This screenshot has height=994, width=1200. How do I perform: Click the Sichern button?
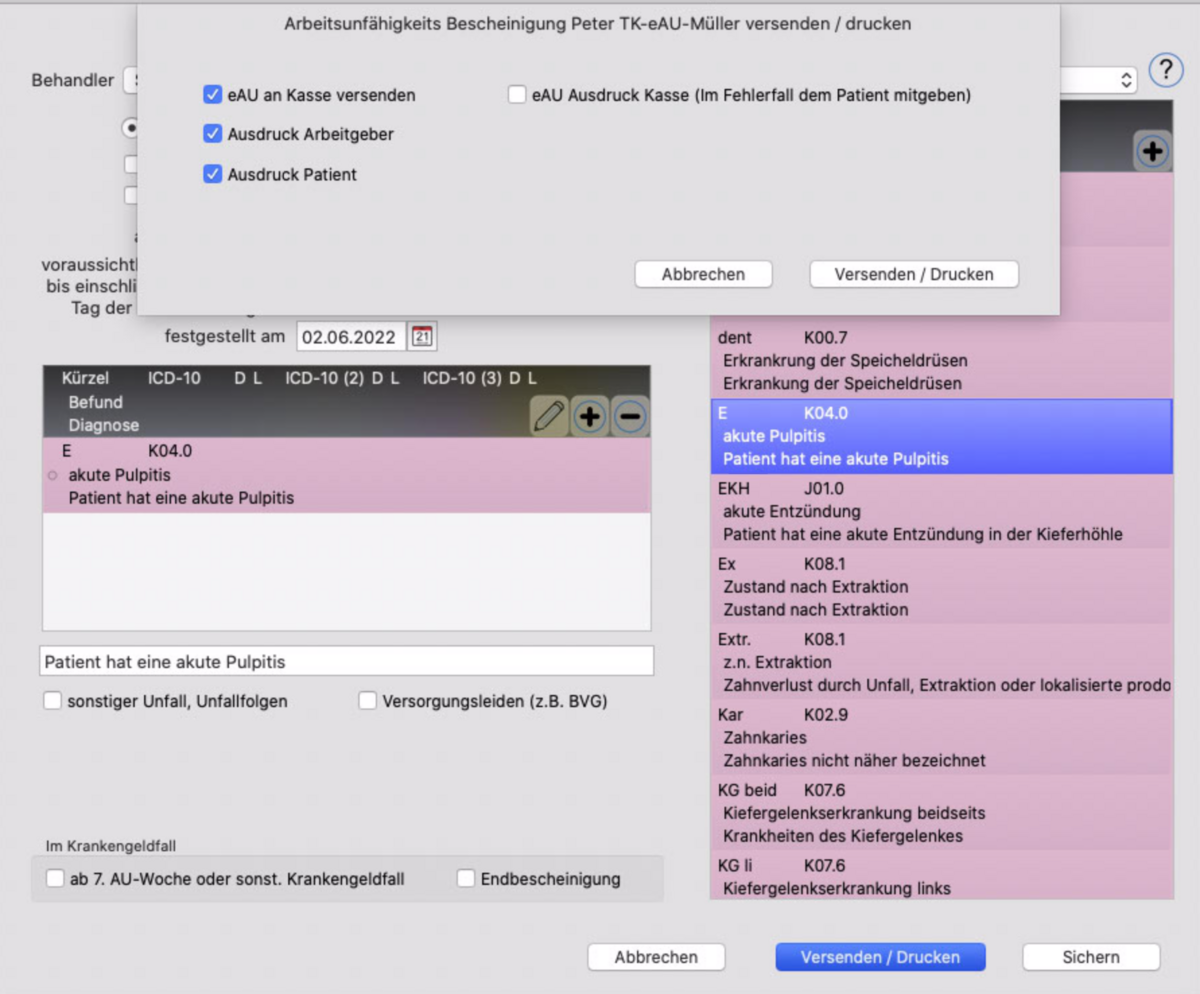(x=1090, y=957)
